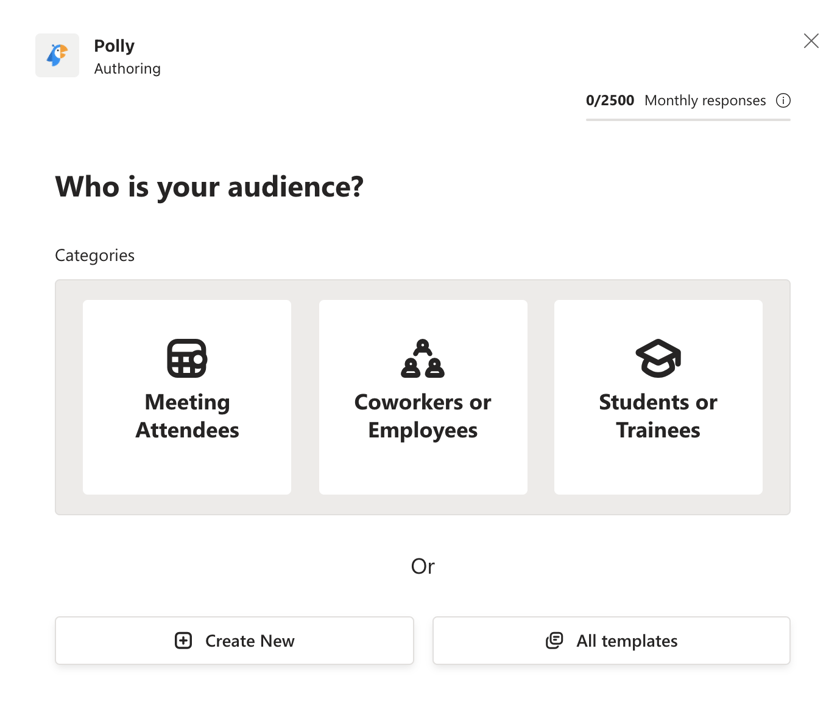Choose the Coworkers or Employees category
This screenshot has width=840, height=713.
click(422, 397)
